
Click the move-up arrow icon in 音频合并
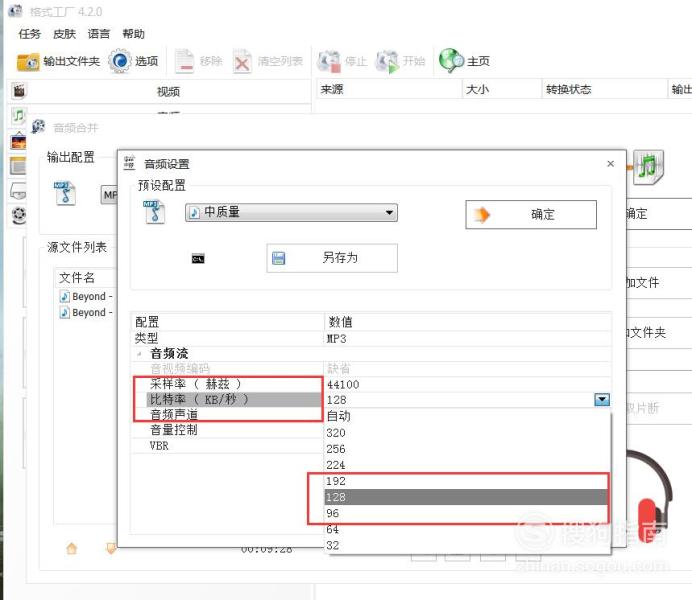(71, 548)
